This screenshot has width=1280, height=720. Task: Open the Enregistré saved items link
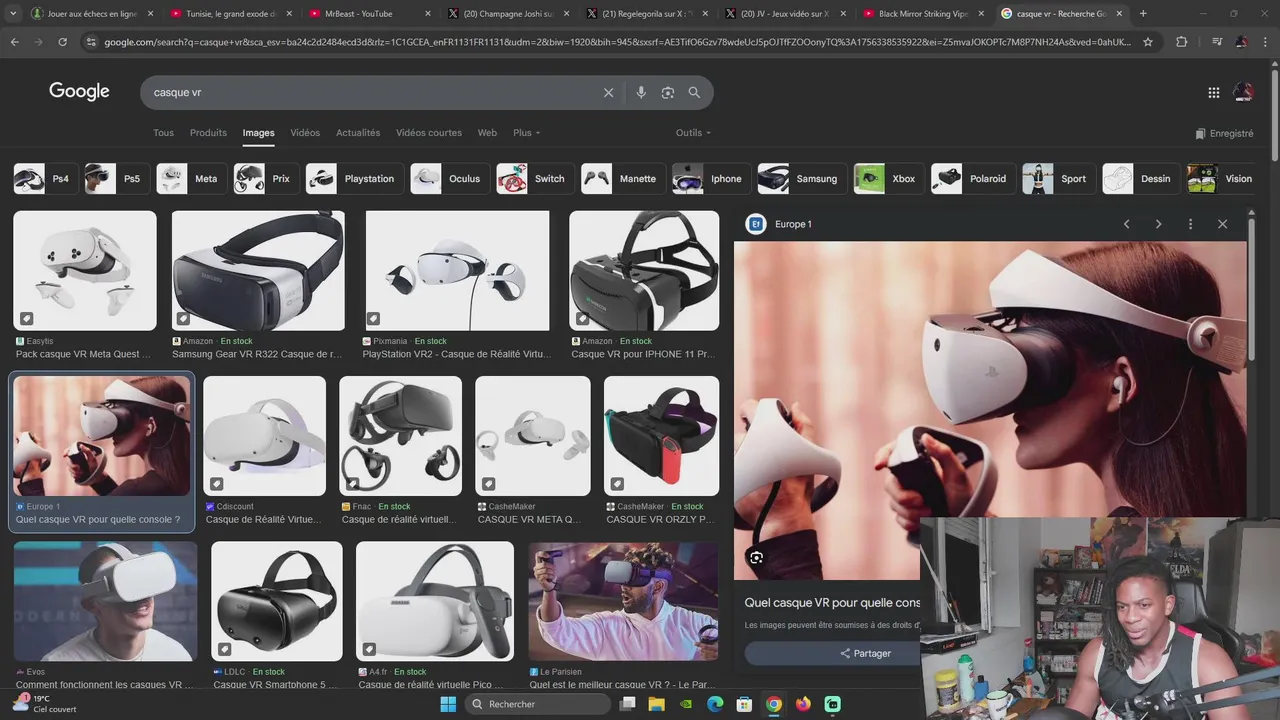pyautogui.click(x=1224, y=133)
